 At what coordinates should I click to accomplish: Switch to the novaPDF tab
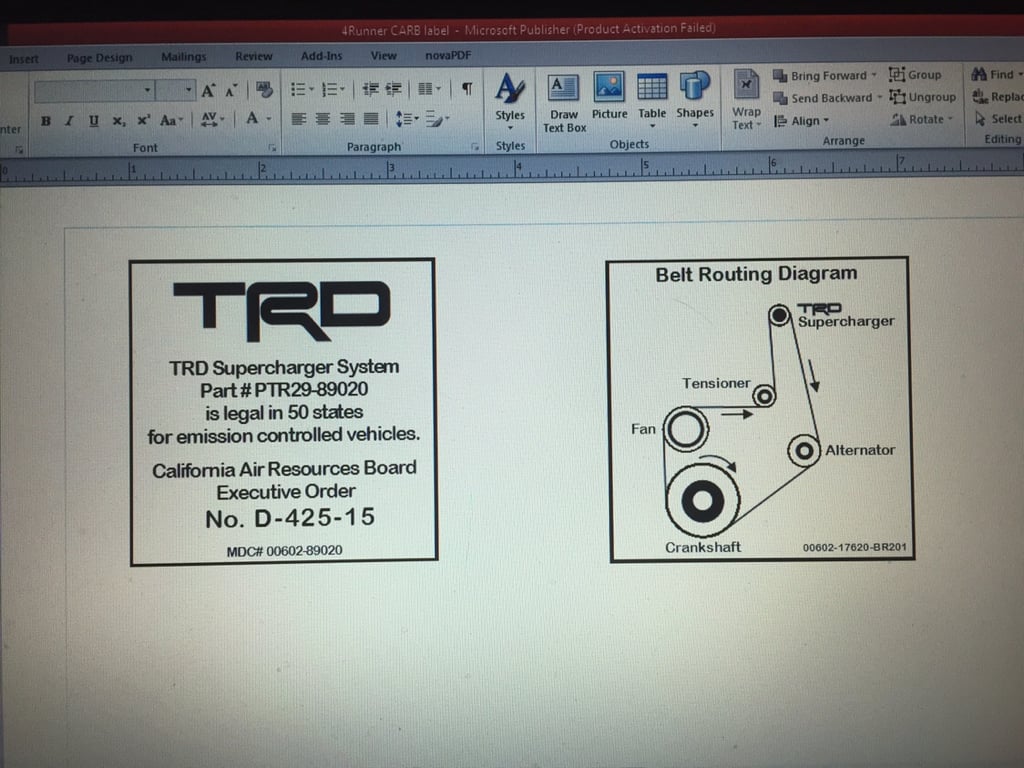point(448,56)
